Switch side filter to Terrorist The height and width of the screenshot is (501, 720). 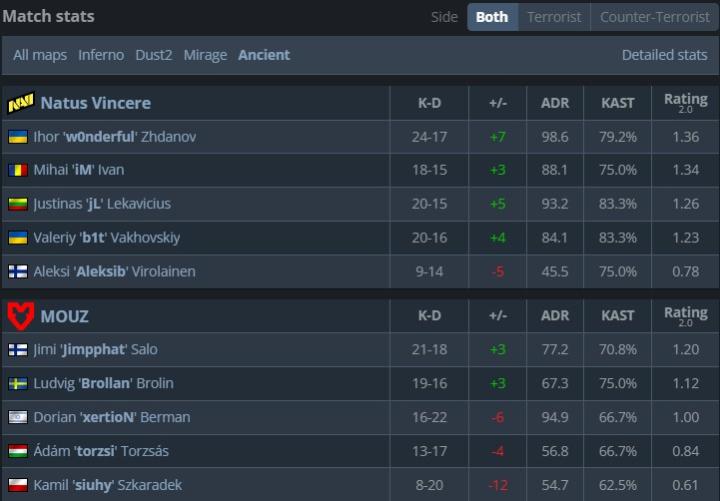point(554,17)
